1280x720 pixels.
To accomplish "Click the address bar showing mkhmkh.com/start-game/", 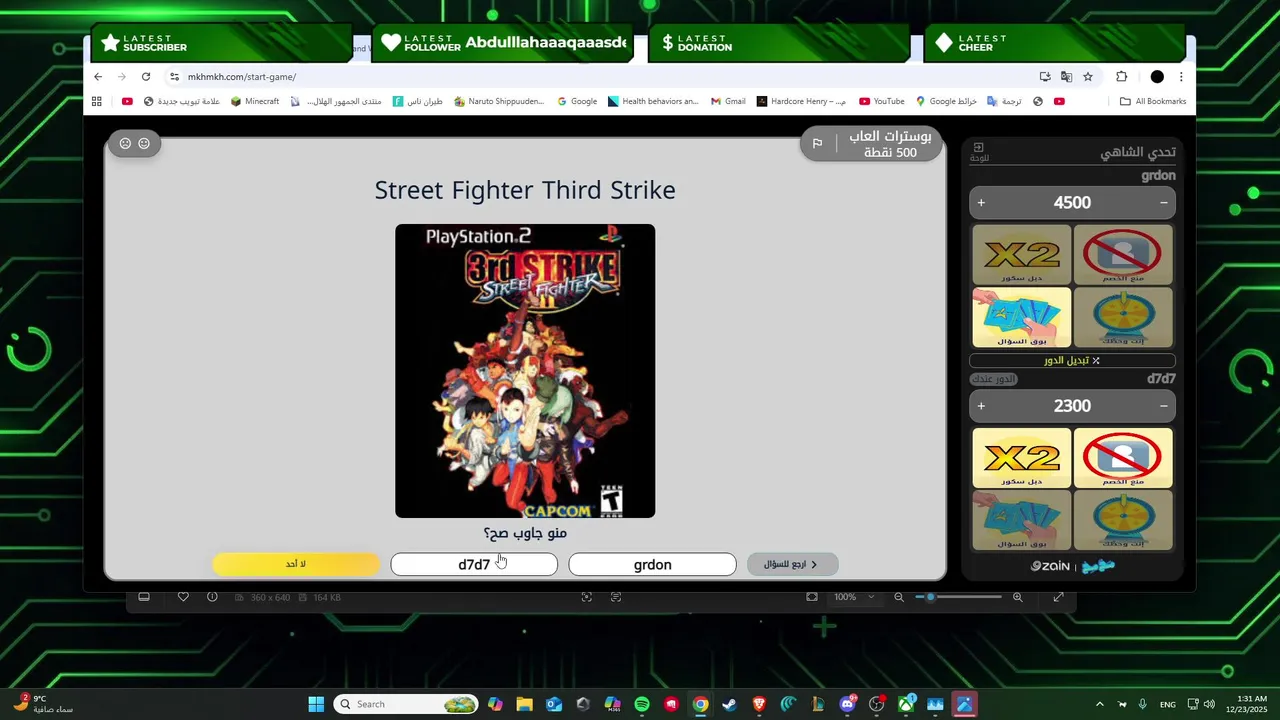I will (600, 77).
